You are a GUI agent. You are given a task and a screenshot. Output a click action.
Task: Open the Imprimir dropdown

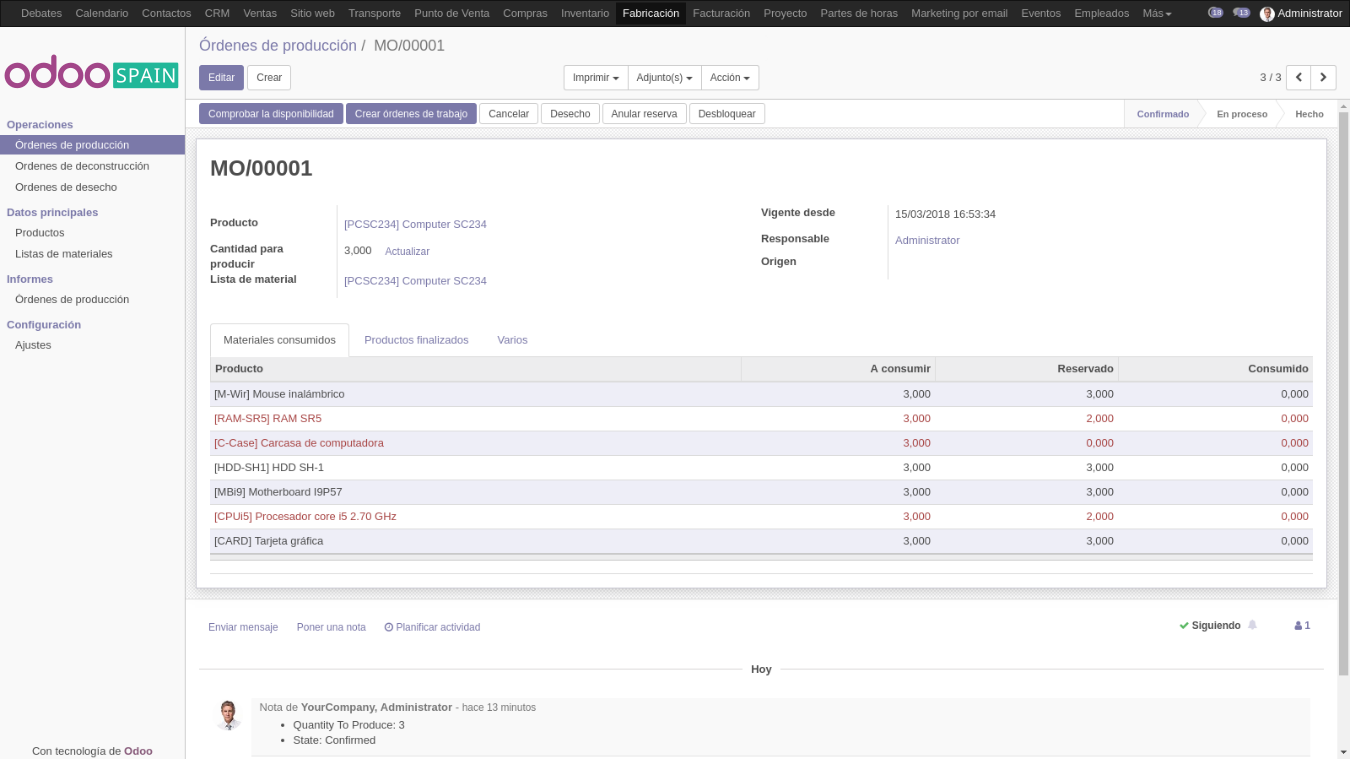tap(594, 77)
